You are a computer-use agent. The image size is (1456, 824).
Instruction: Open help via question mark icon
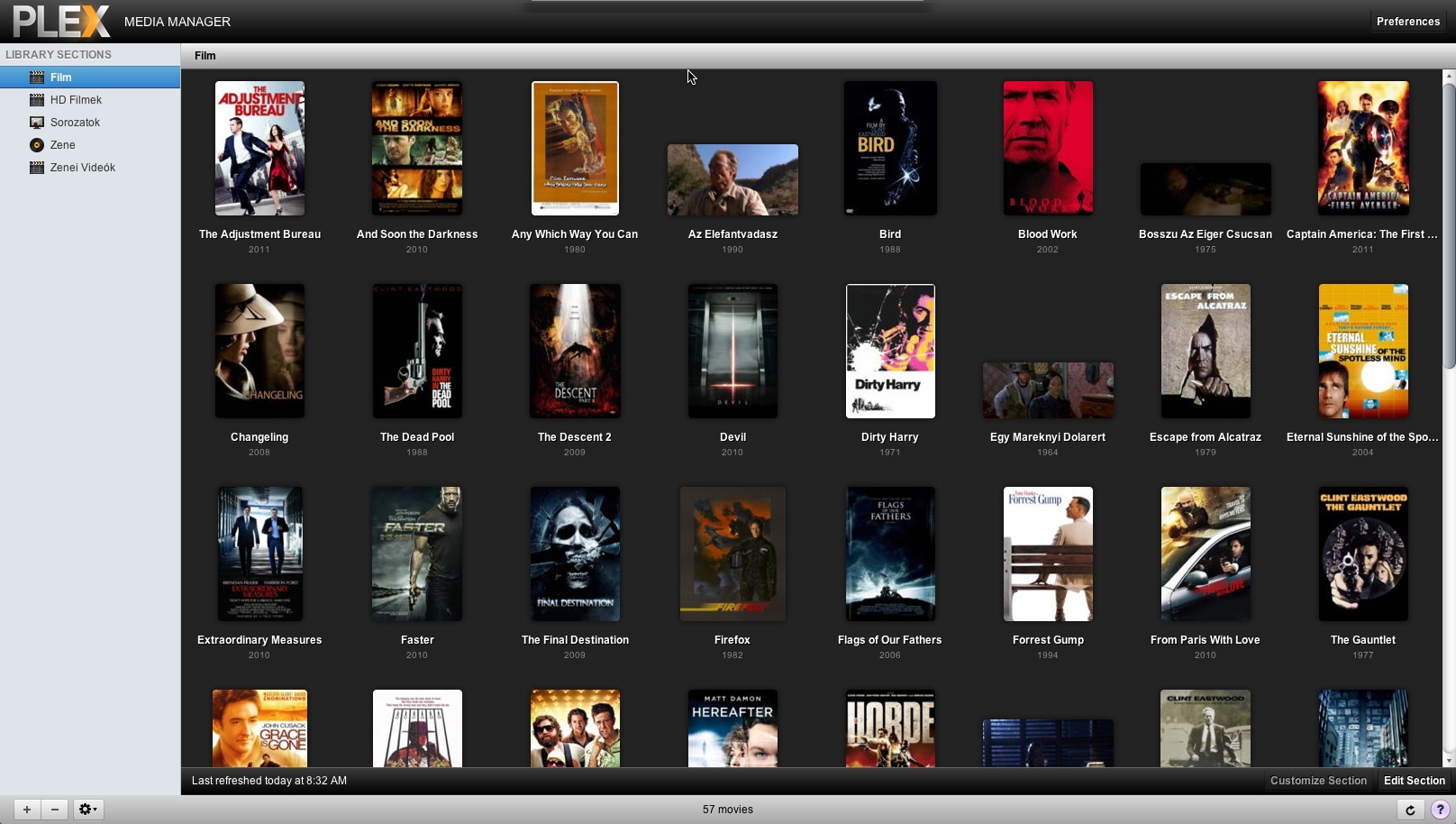1440,810
